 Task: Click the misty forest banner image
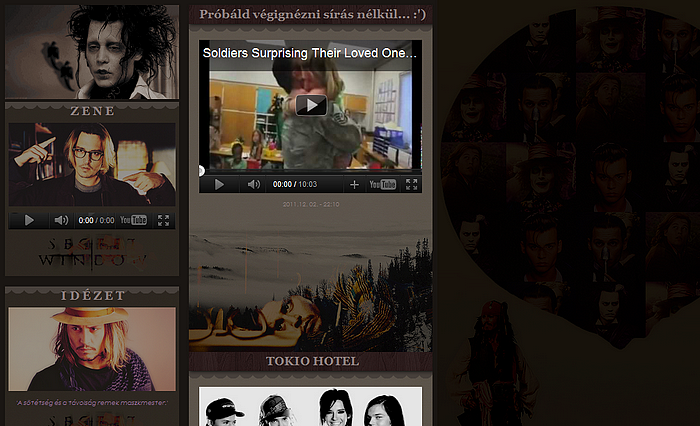311,284
